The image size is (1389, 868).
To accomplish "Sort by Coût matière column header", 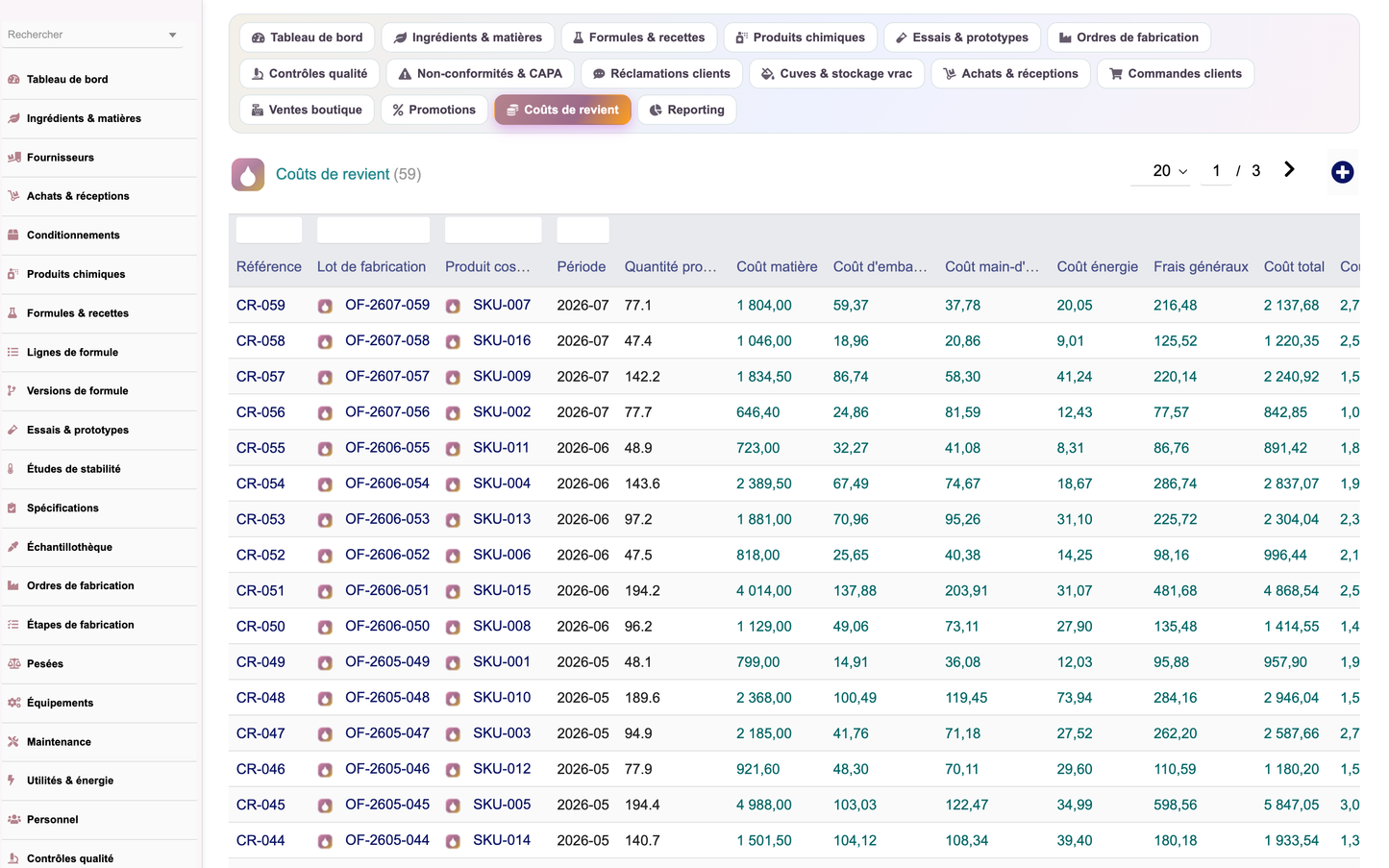I will 777,266.
